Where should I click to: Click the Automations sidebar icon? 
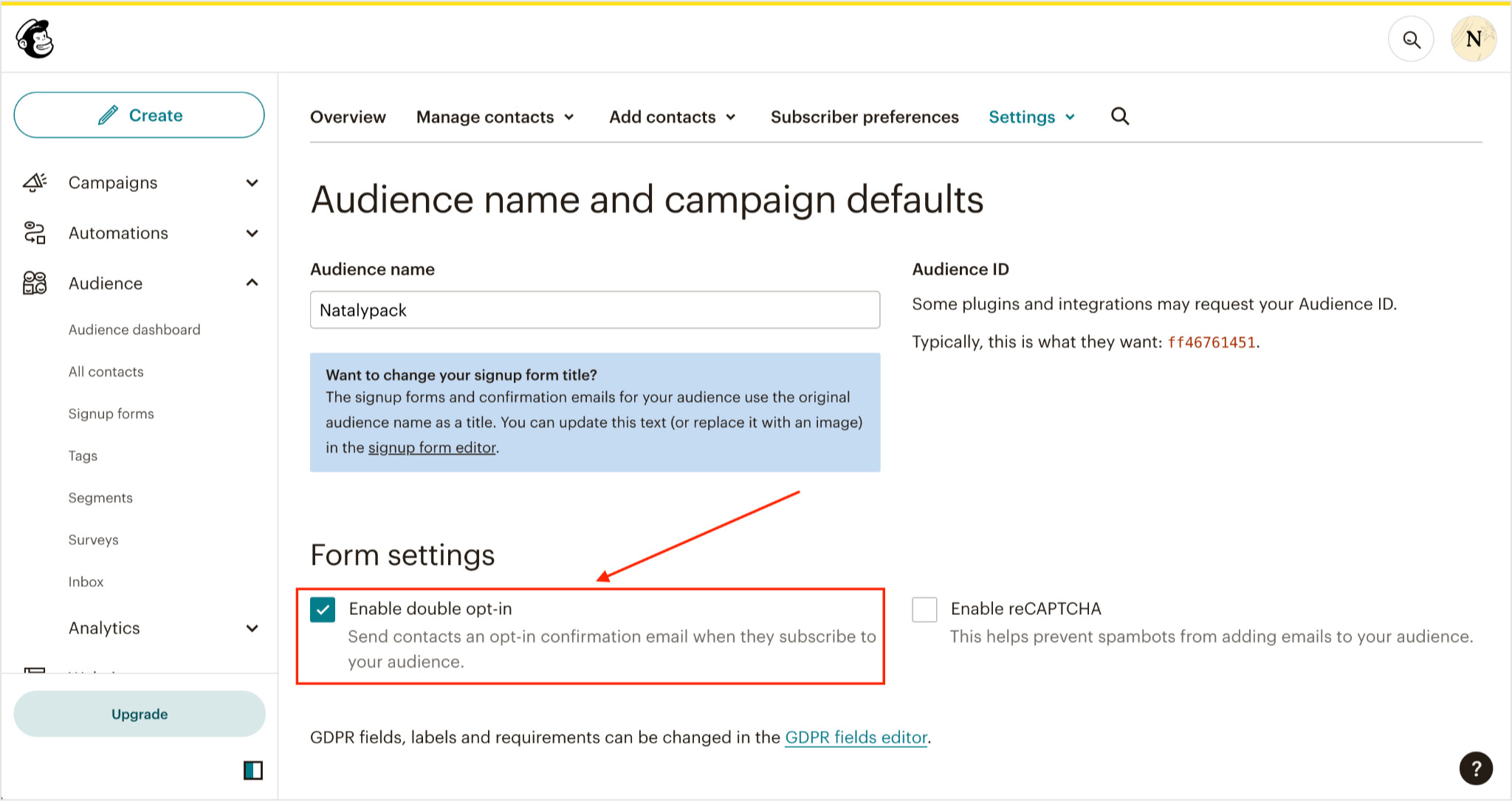[x=36, y=233]
